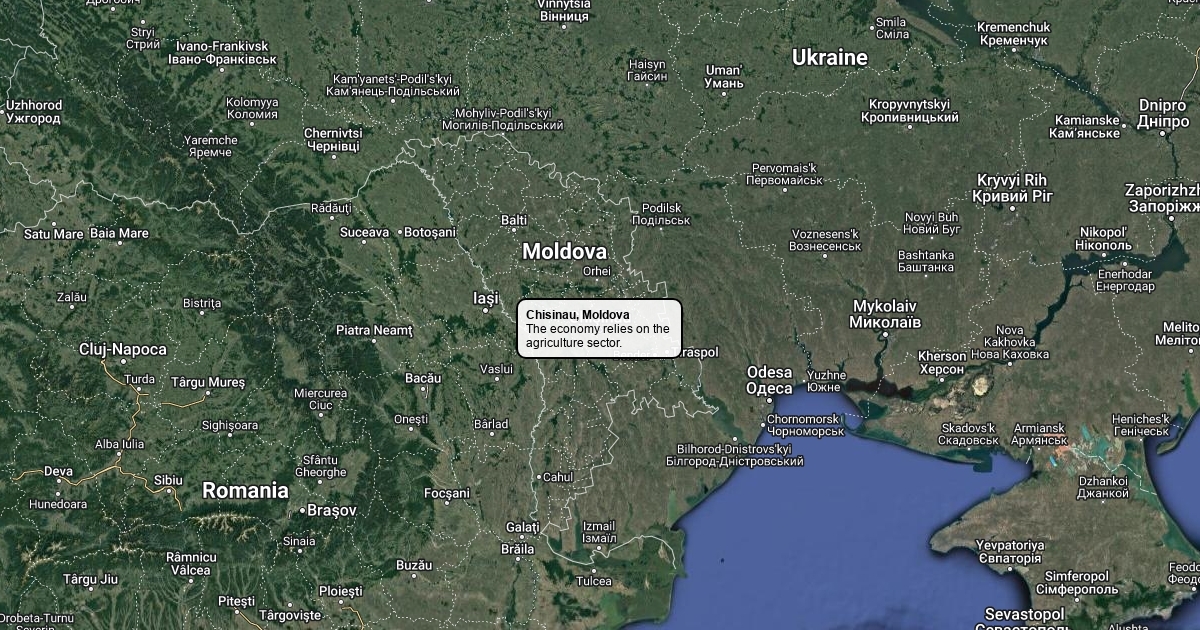
Task: Select the Moldova country label
Action: point(564,251)
